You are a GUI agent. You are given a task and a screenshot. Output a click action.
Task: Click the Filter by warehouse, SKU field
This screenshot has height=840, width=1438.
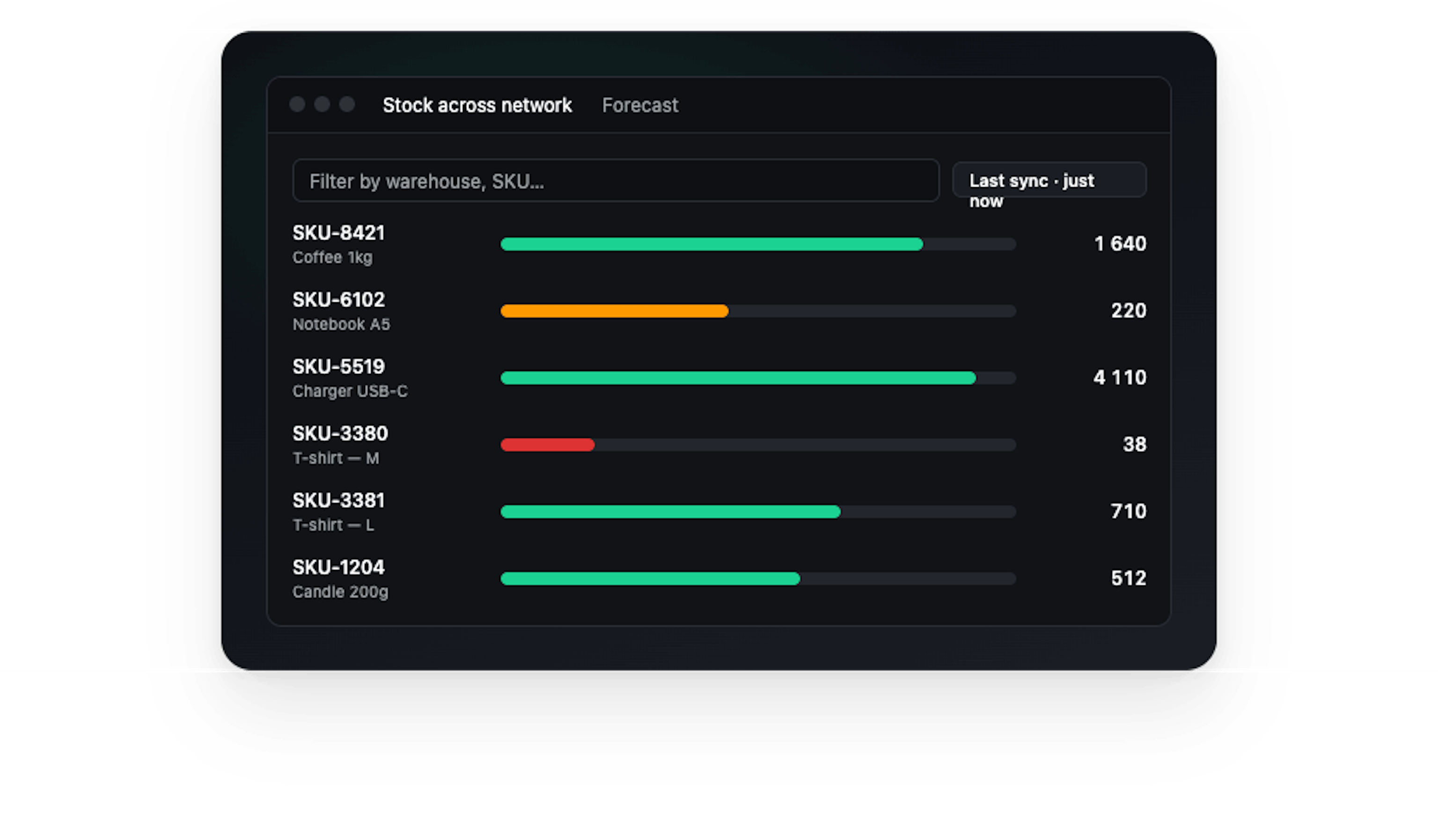coord(615,181)
